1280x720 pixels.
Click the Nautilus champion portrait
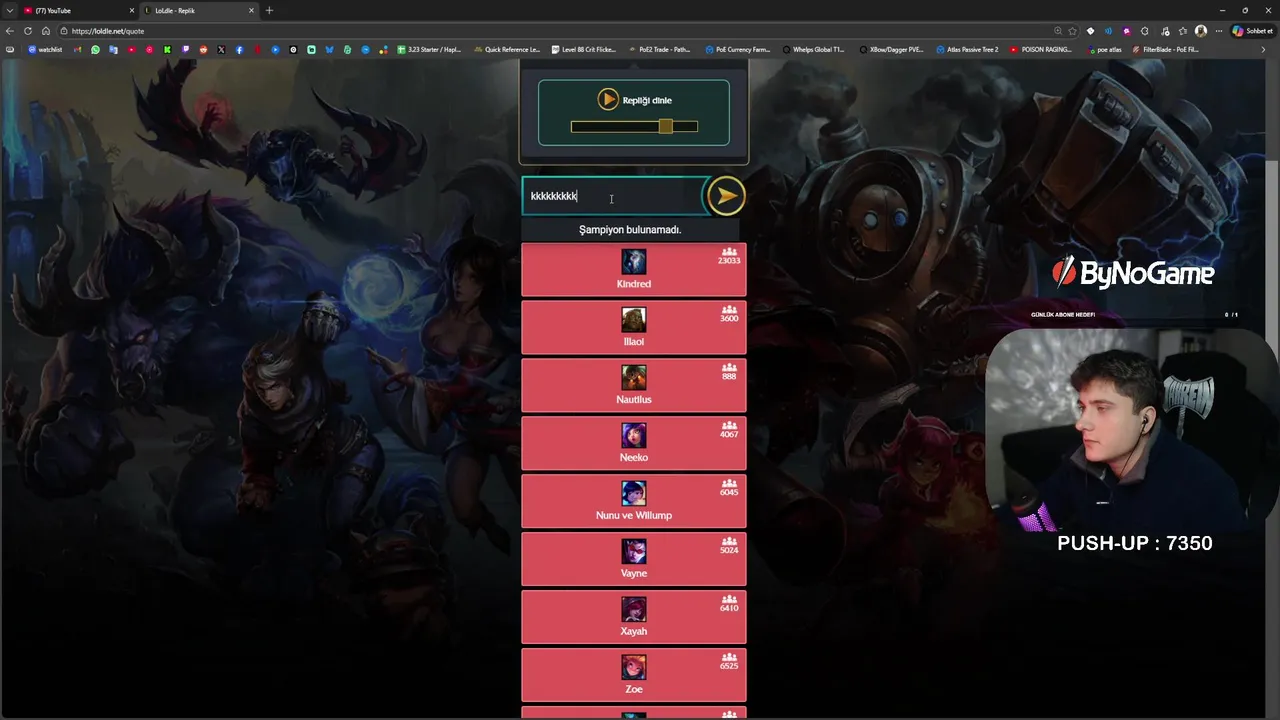634,378
